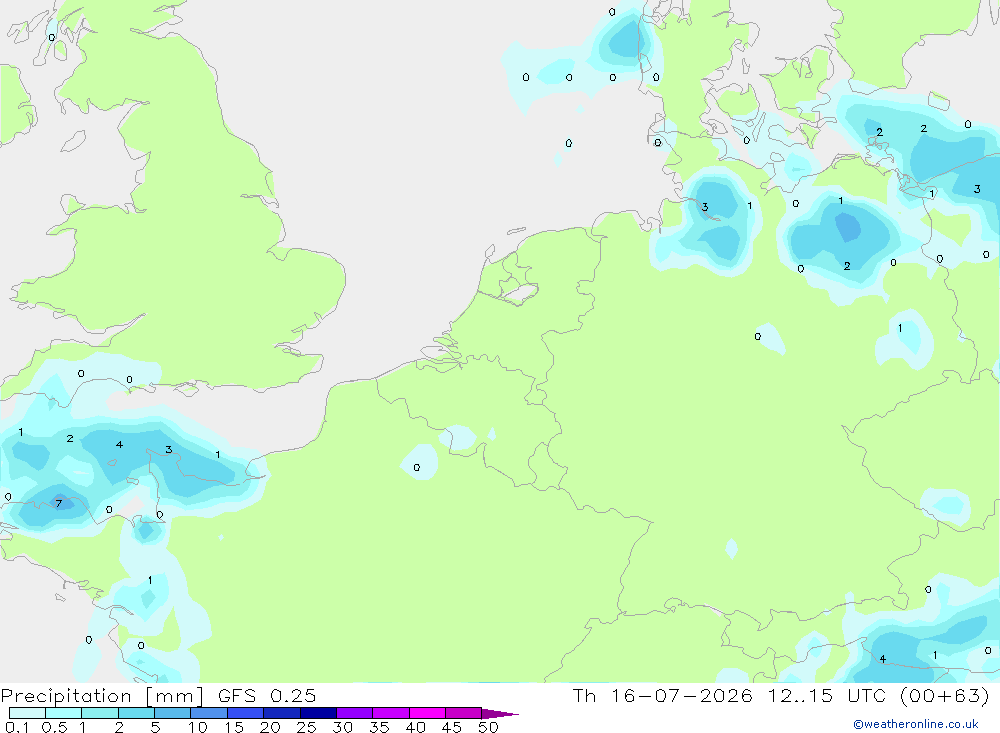
Task: Pick the 15–20 mm blue legend swatch
Action: (246, 713)
